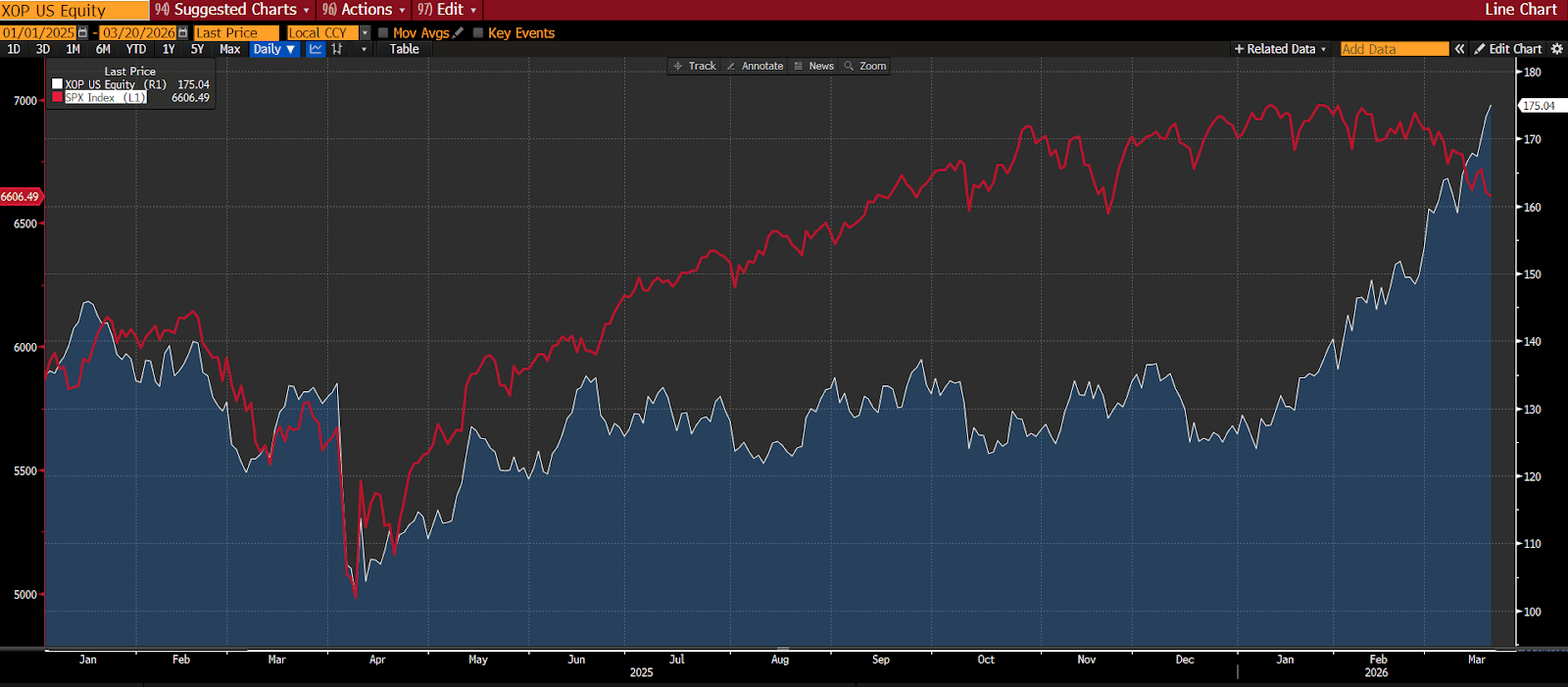This screenshot has height=687, width=1568.
Task: Enable the Key Events checkbox
Action: click(478, 33)
